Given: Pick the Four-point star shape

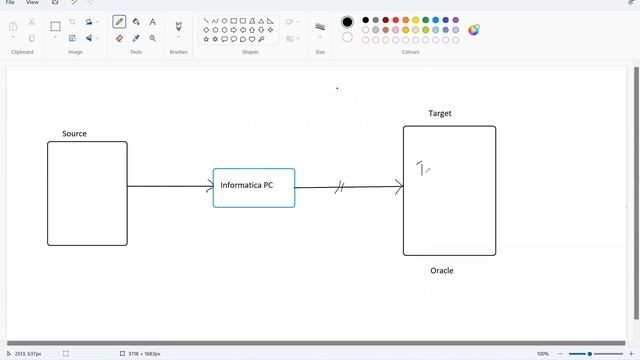Looking at the screenshot, I should coord(270,30).
